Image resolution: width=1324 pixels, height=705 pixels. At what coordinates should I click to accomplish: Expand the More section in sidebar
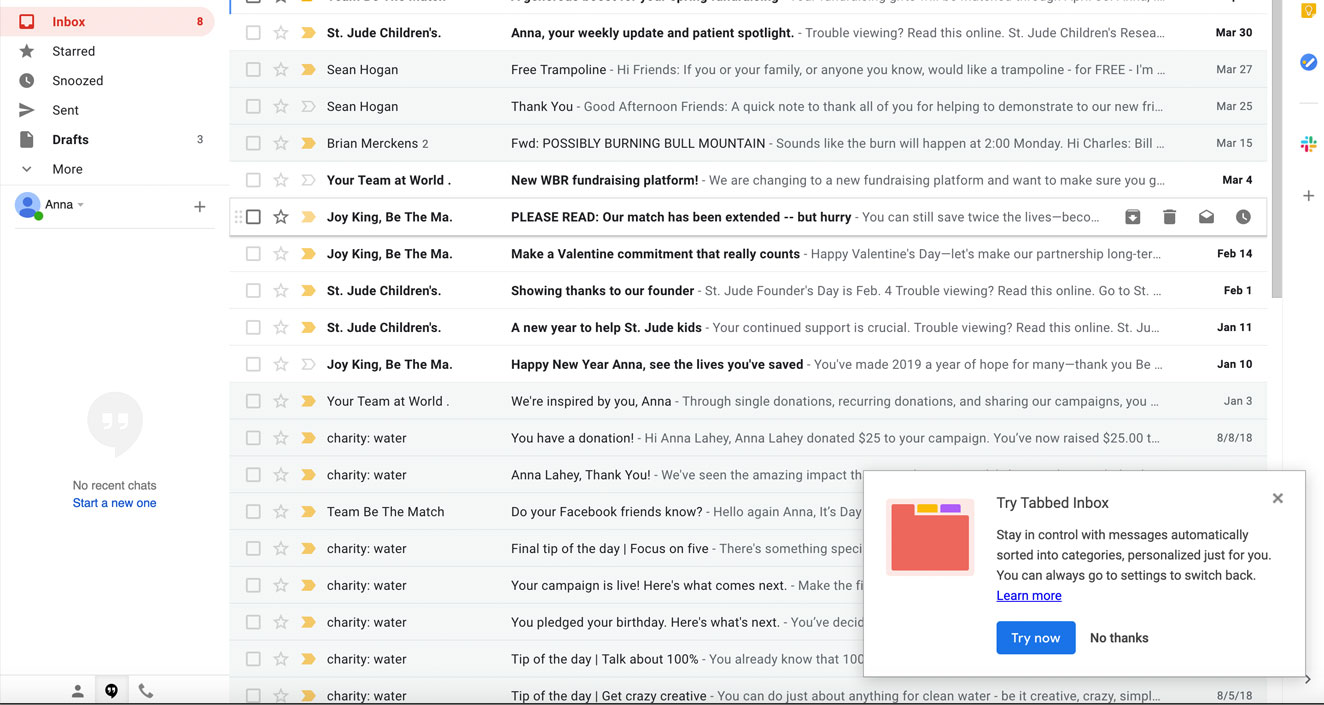point(67,169)
